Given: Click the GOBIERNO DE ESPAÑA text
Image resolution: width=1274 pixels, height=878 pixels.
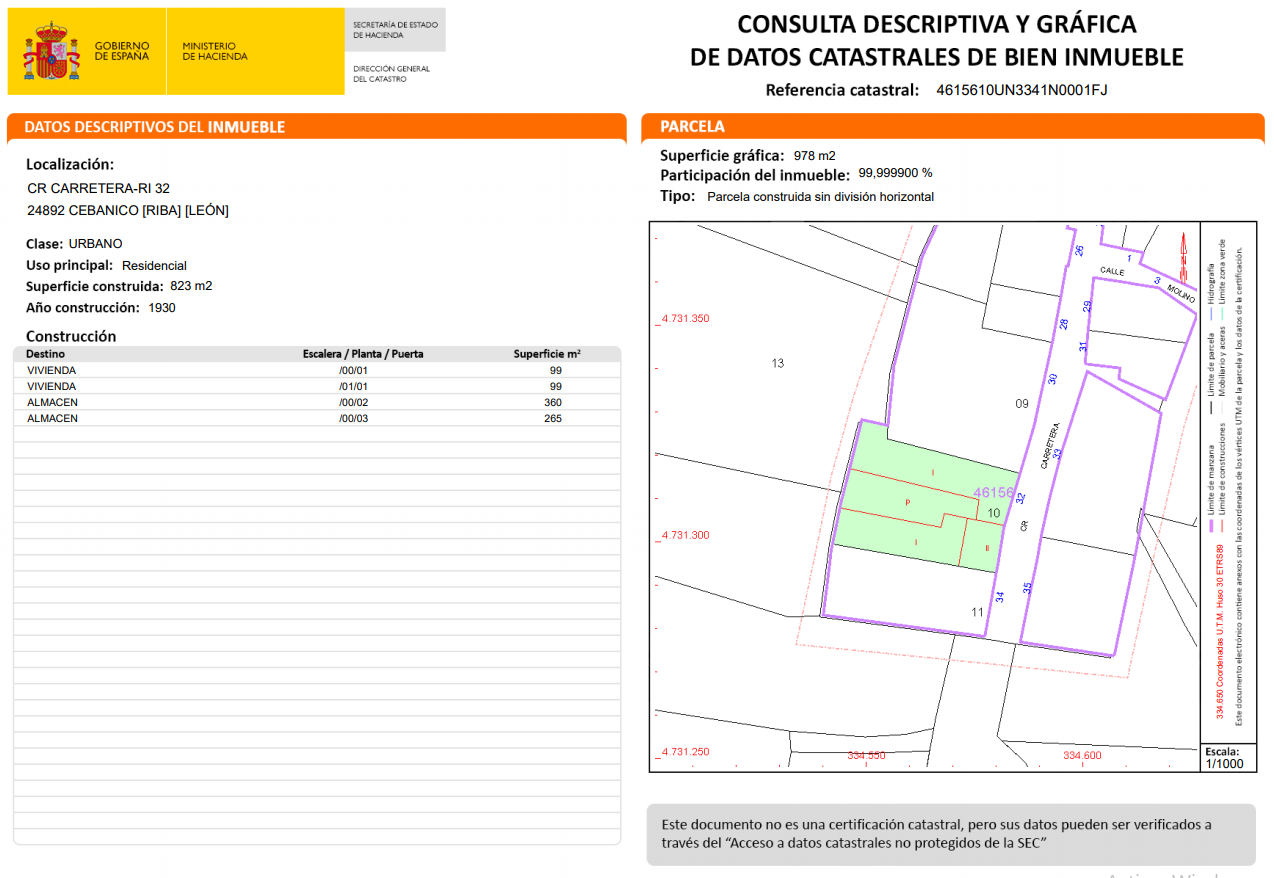Looking at the screenshot, I should 122,51.
